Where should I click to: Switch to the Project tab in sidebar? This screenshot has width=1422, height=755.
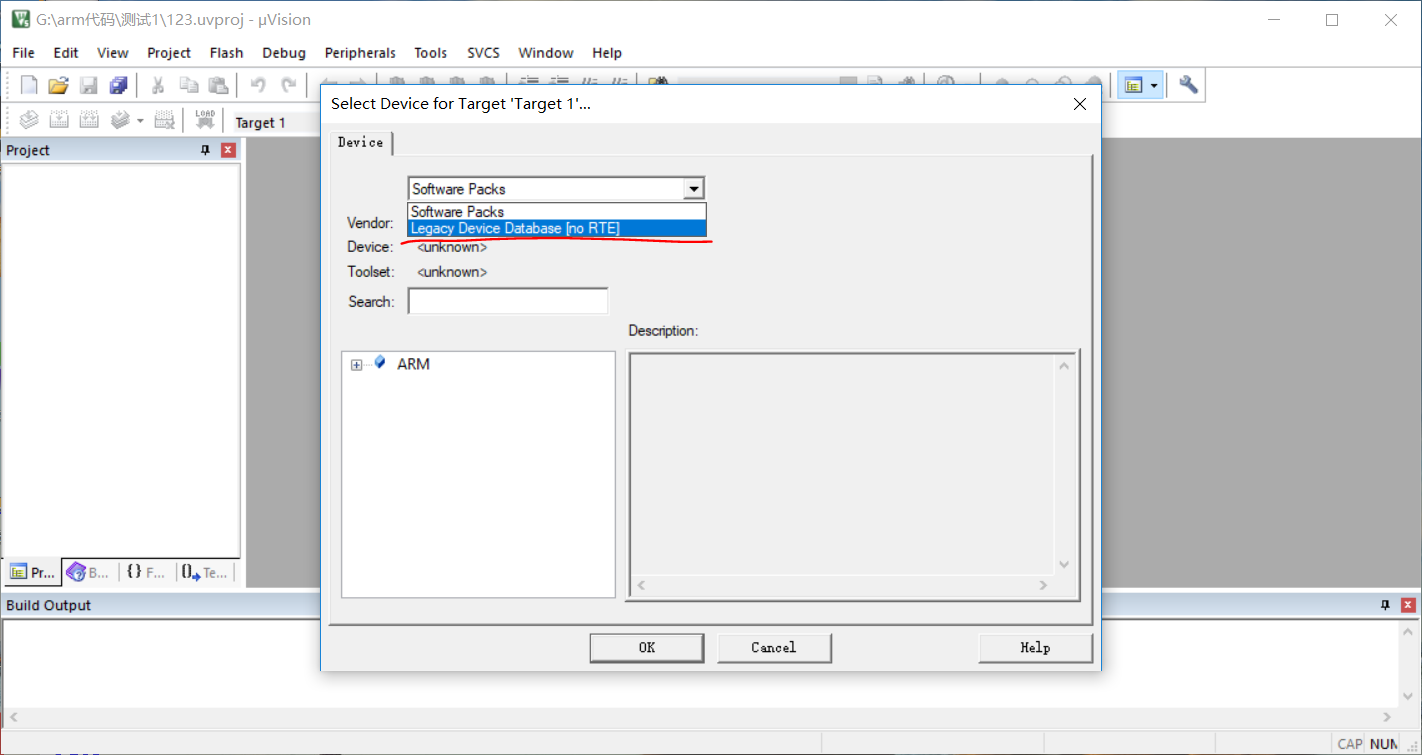point(32,572)
